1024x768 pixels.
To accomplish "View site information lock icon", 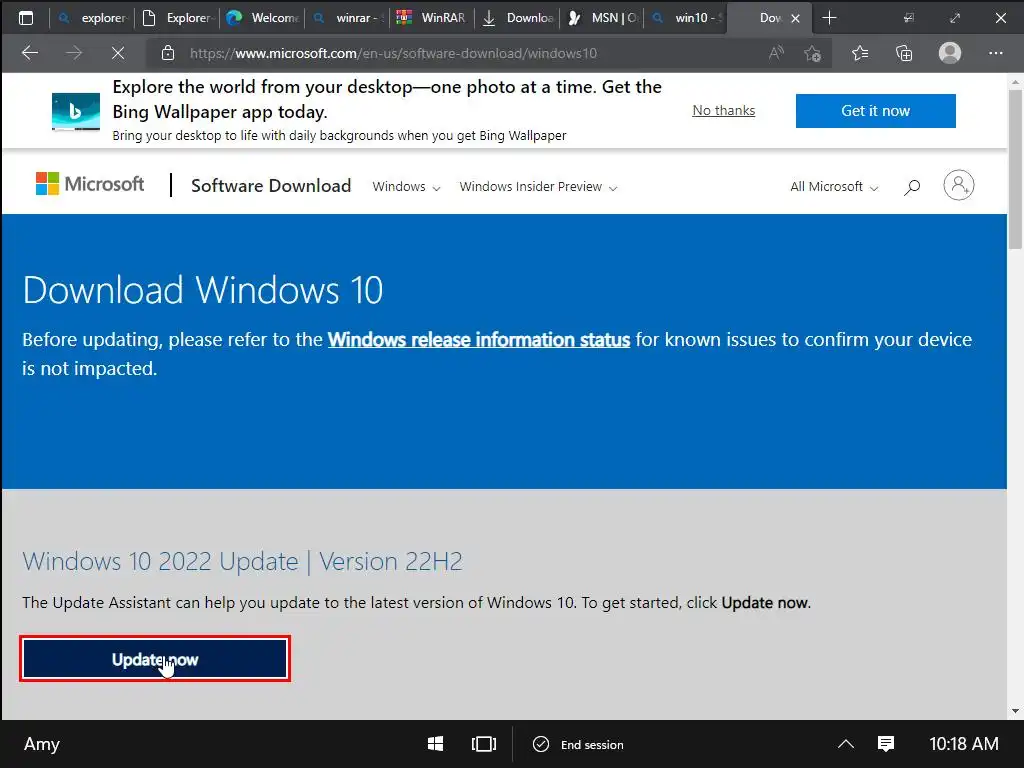I will (168, 53).
